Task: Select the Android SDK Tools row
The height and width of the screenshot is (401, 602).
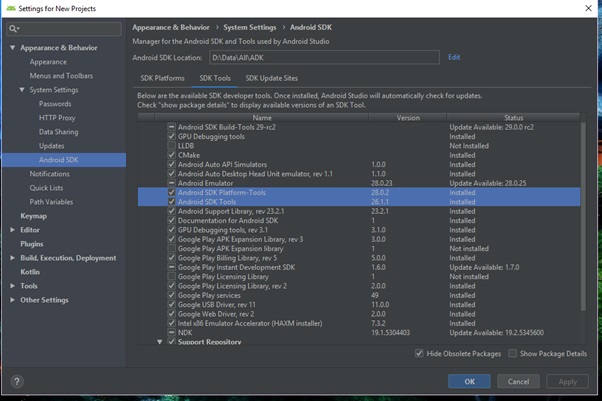Action: click(359, 202)
